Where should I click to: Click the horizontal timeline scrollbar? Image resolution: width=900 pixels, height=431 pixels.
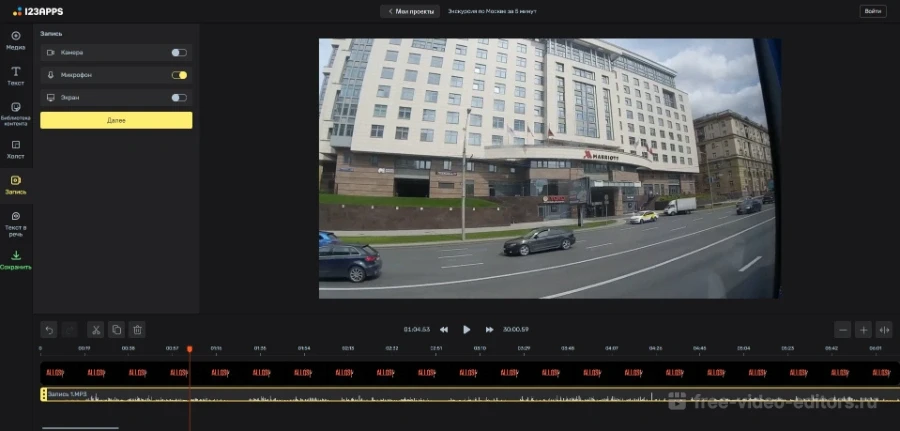[80, 428]
